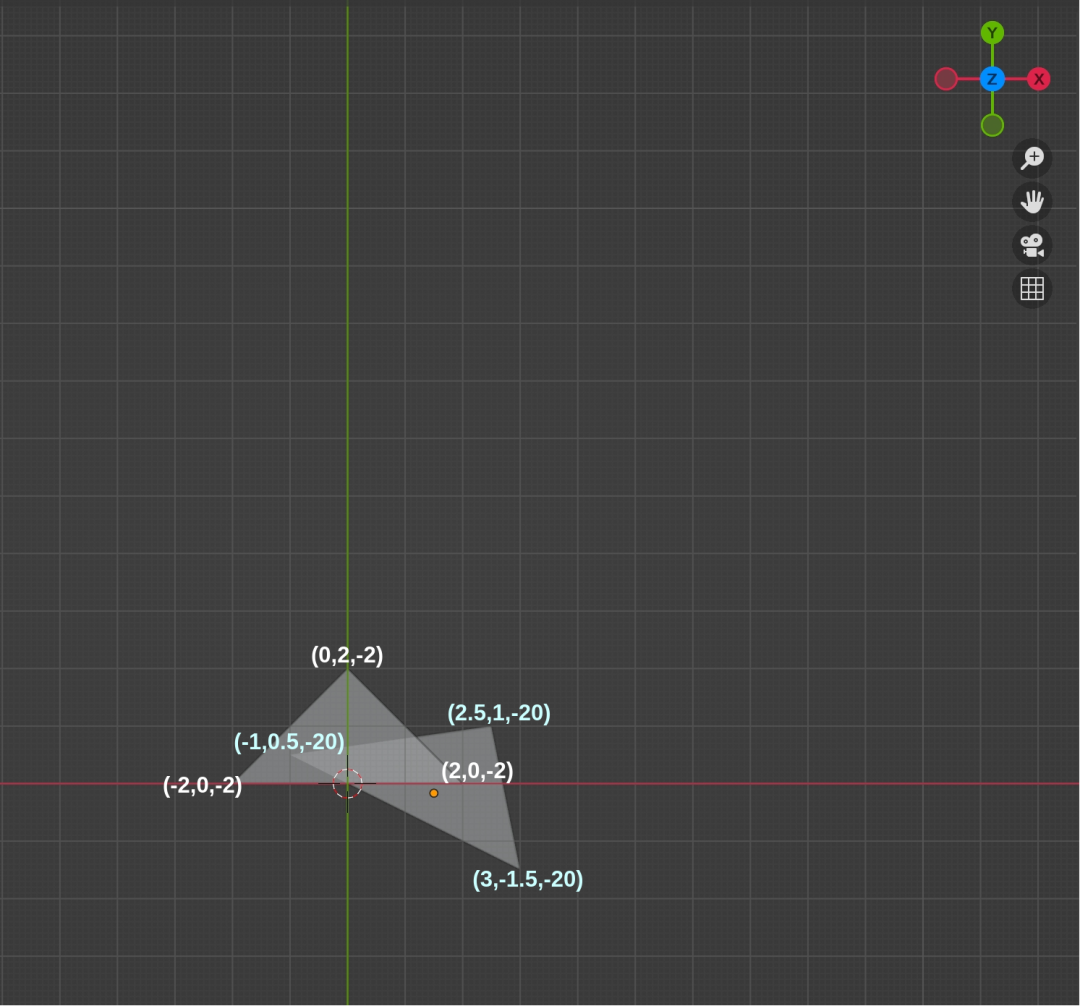
Task: Select the Zoom magnifier icon
Action: pos(1032,158)
